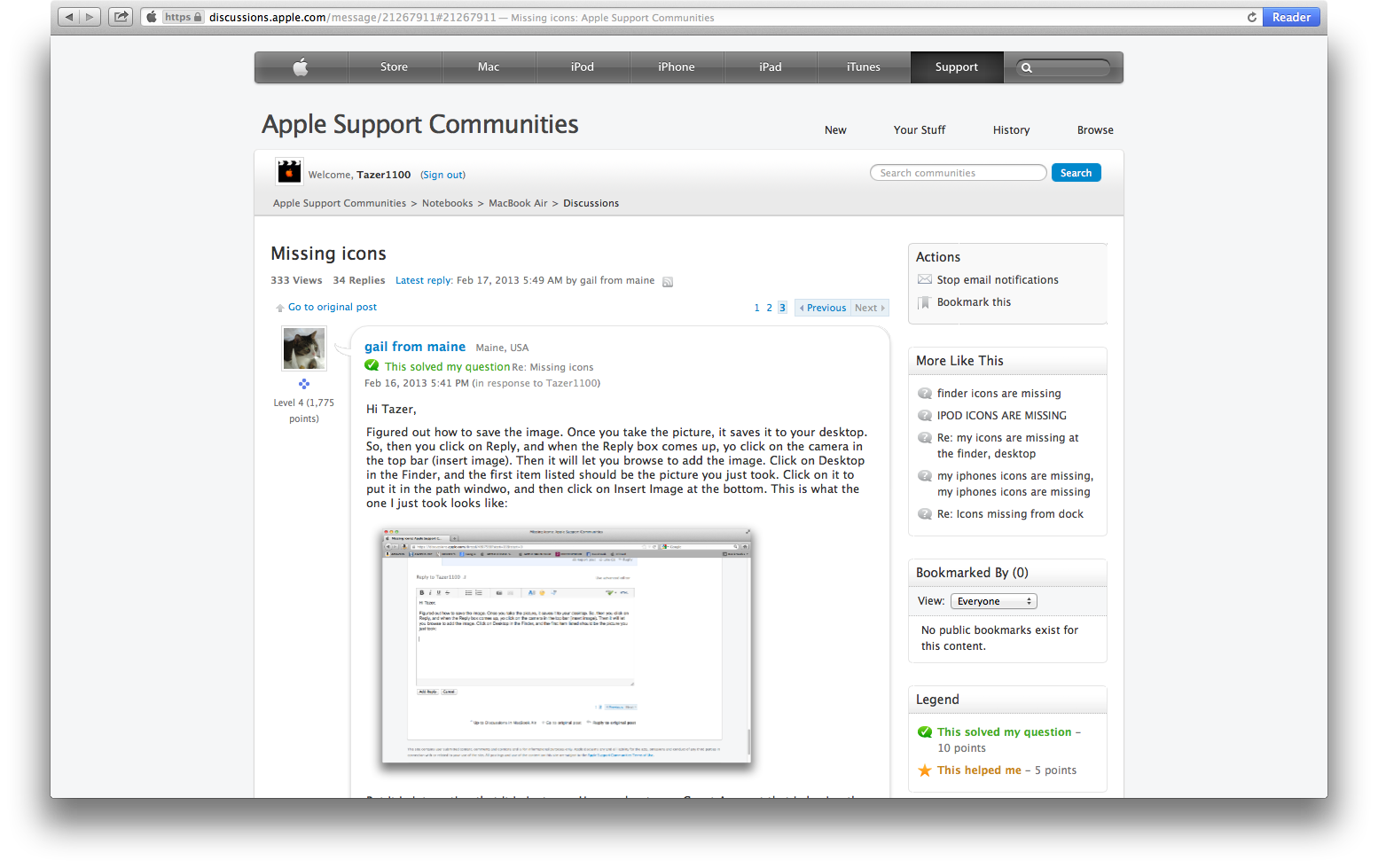Open the MacBook Air breadcrumb link
Viewport: 1378px width, 868px height.
point(518,204)
